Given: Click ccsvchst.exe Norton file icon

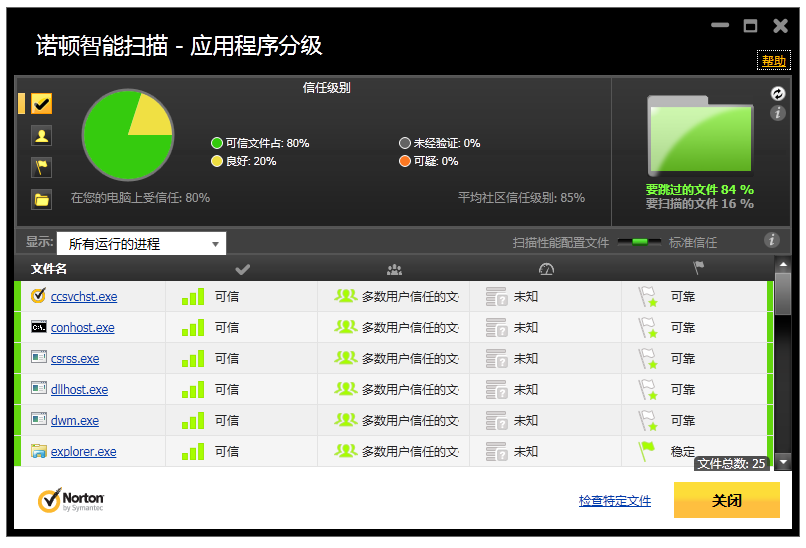Looking at the screenshot, I should [38, 296].
